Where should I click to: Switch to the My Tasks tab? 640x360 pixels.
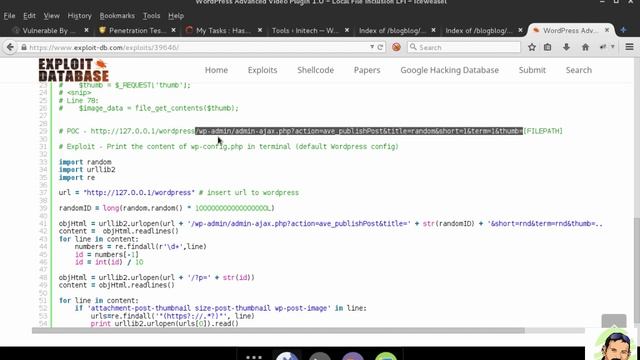click(x=223, y=31)
